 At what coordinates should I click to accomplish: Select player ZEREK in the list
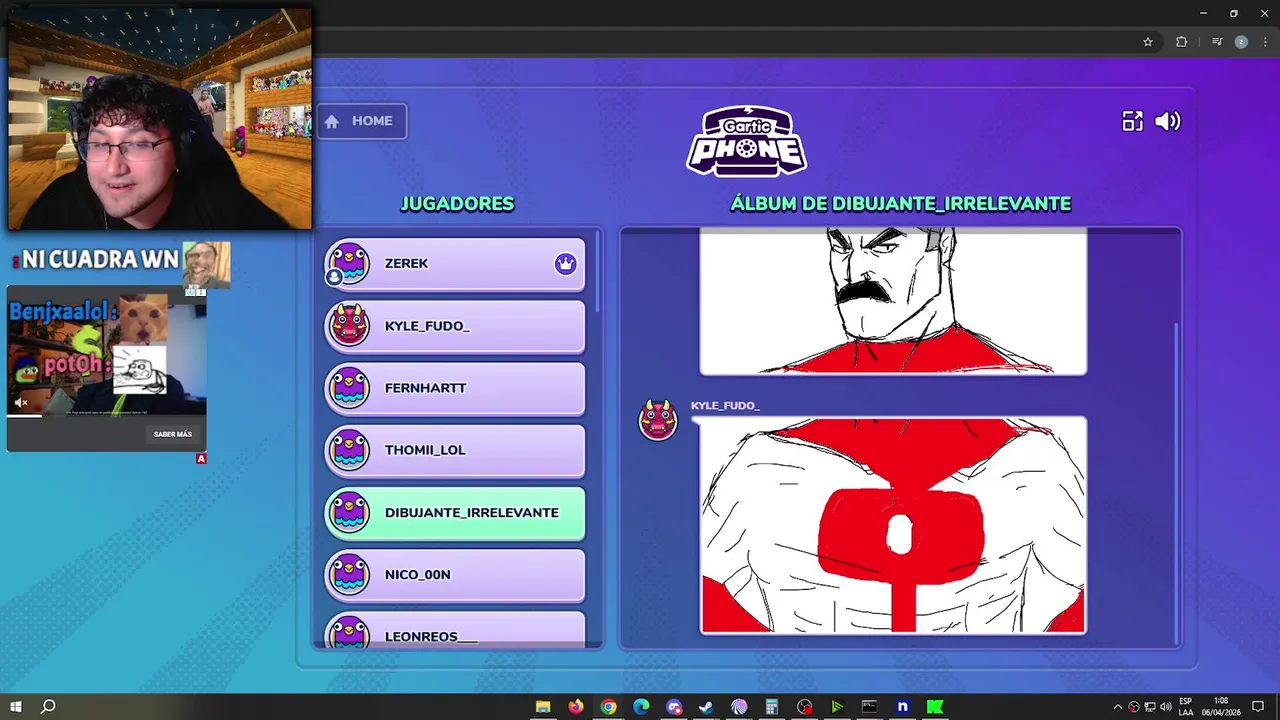pyautogui.click(x=455, y=264)
